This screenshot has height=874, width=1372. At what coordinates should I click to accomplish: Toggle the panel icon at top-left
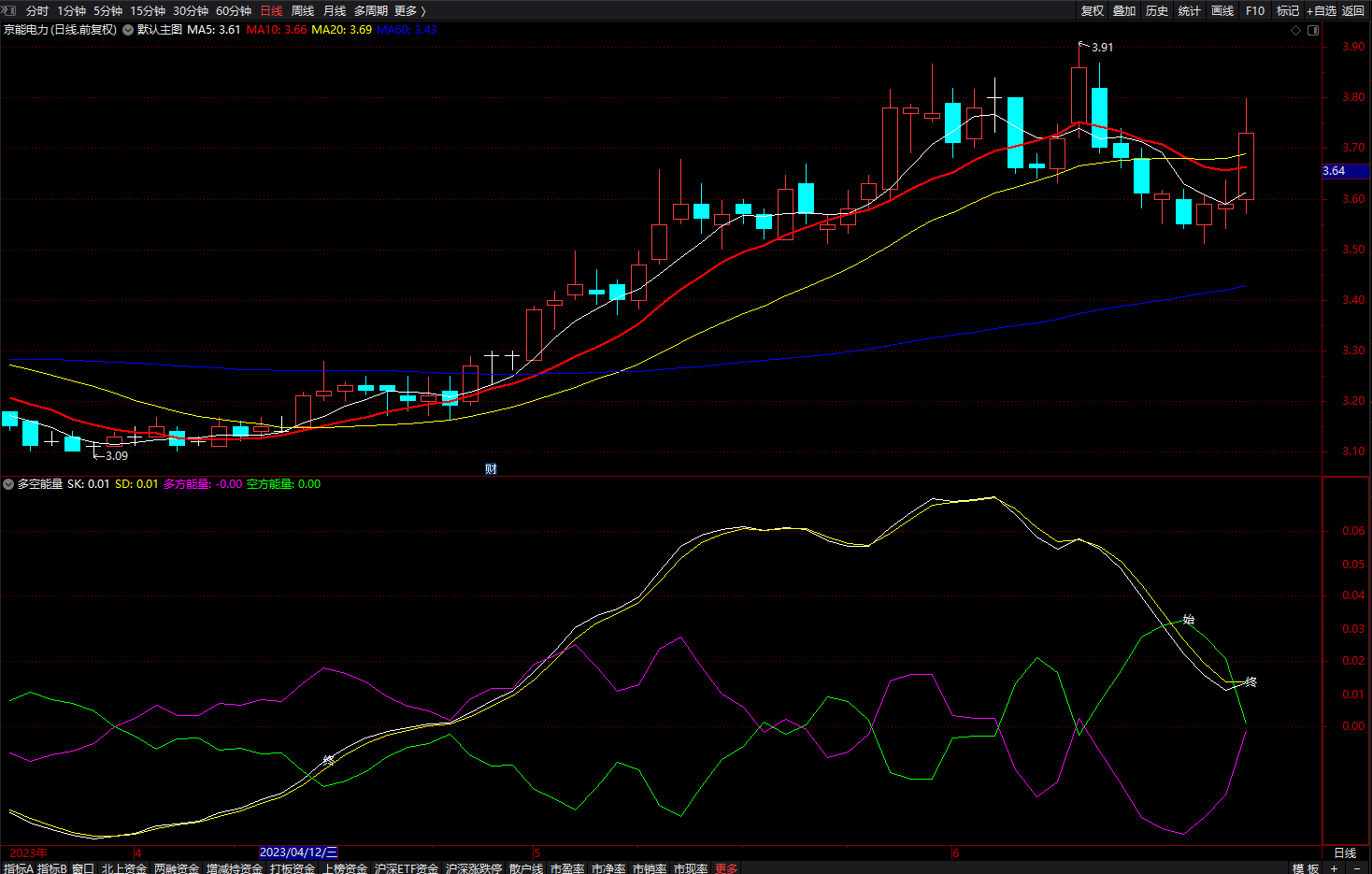(9, 10)
